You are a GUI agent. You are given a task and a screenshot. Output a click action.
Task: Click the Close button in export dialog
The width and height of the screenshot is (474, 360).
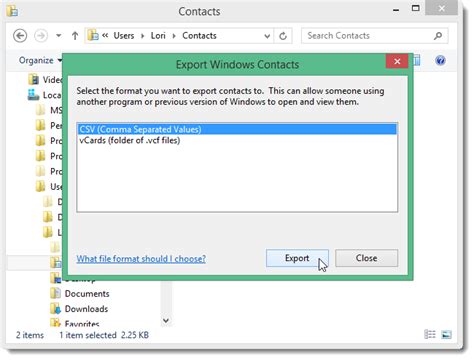(x=366, y=258)
